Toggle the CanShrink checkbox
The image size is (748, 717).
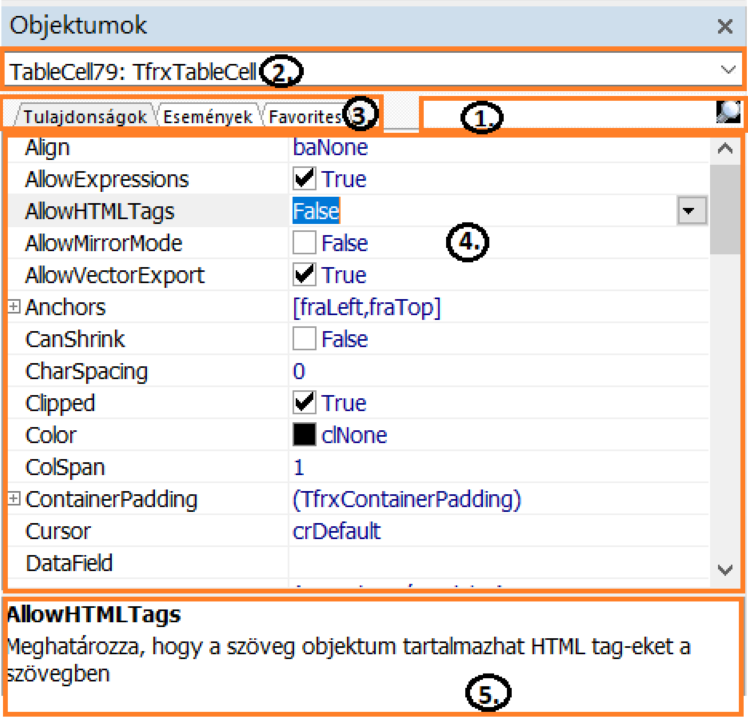point(304,339)
